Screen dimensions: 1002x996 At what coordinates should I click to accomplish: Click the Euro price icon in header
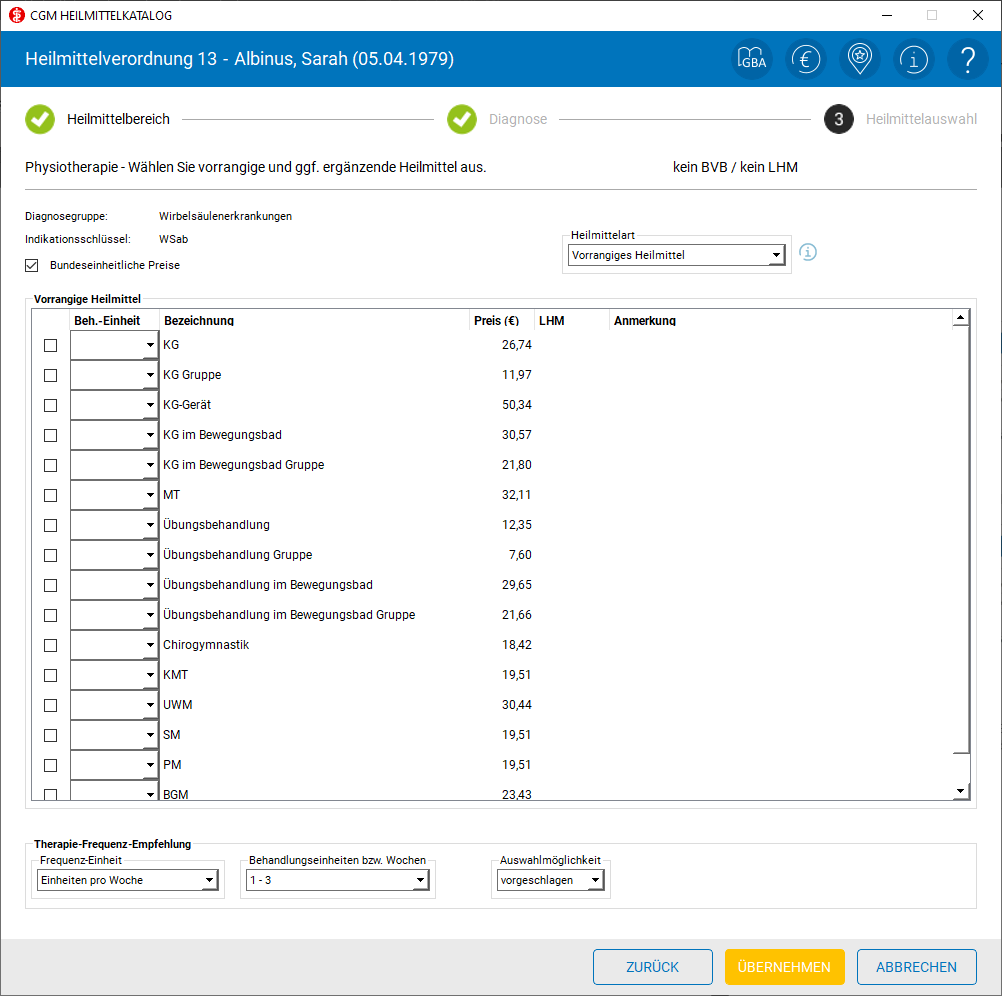coord(805,59)
